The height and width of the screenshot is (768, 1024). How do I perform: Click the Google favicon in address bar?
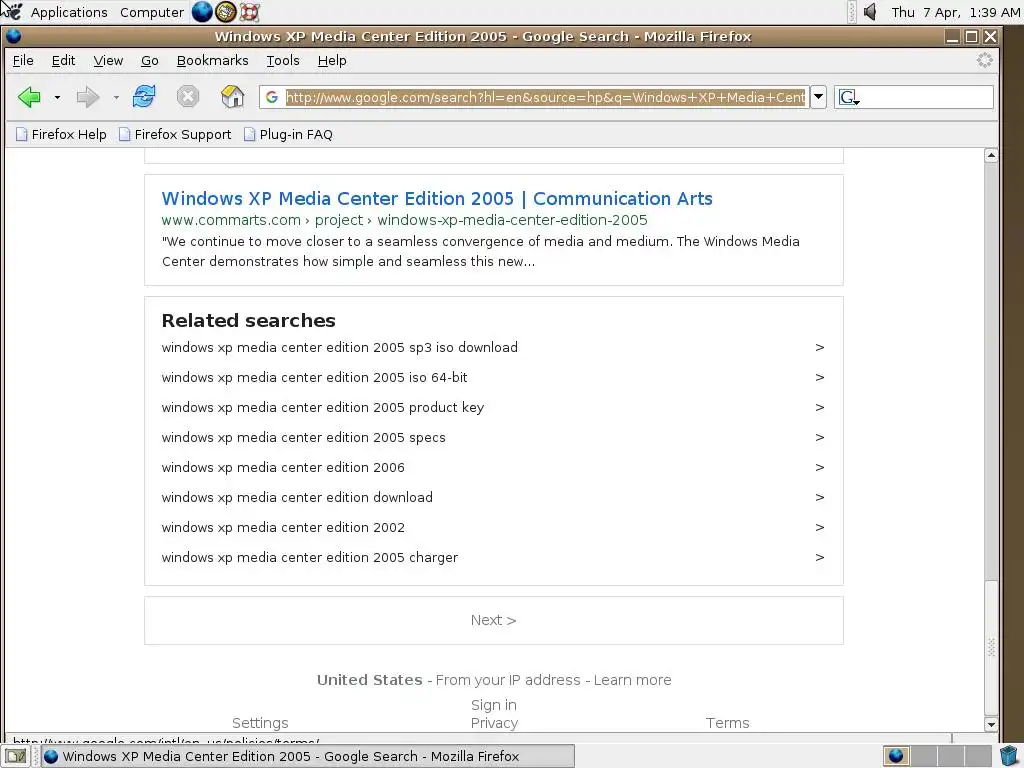point(272,97)
